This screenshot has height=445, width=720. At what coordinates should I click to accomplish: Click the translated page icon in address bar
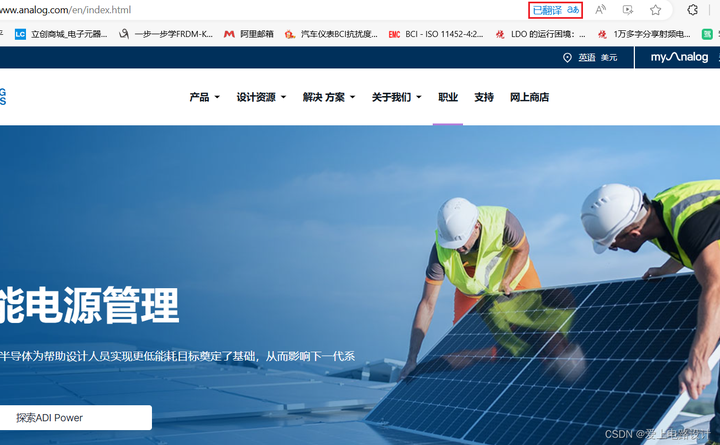point(556,10)
